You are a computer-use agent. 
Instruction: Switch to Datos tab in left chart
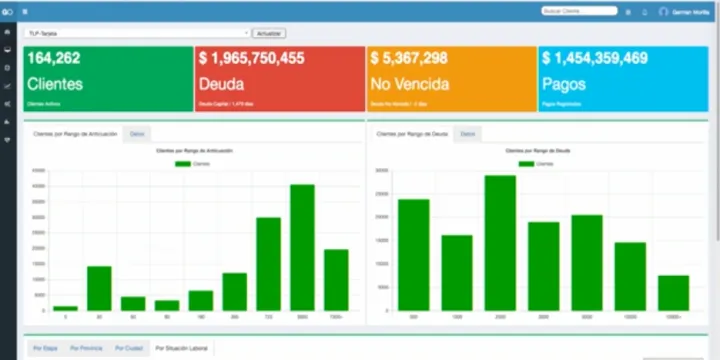pyautogui.click(x=137, y=134)
